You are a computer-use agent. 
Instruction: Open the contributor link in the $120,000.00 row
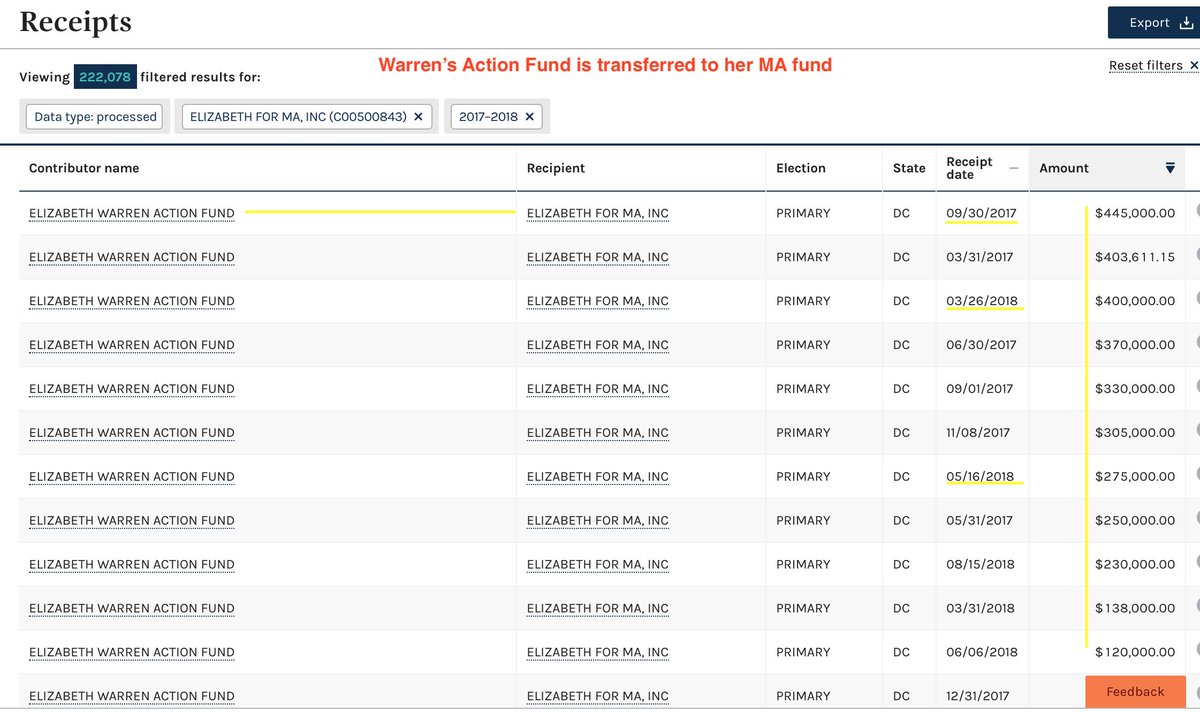(131, 651)
